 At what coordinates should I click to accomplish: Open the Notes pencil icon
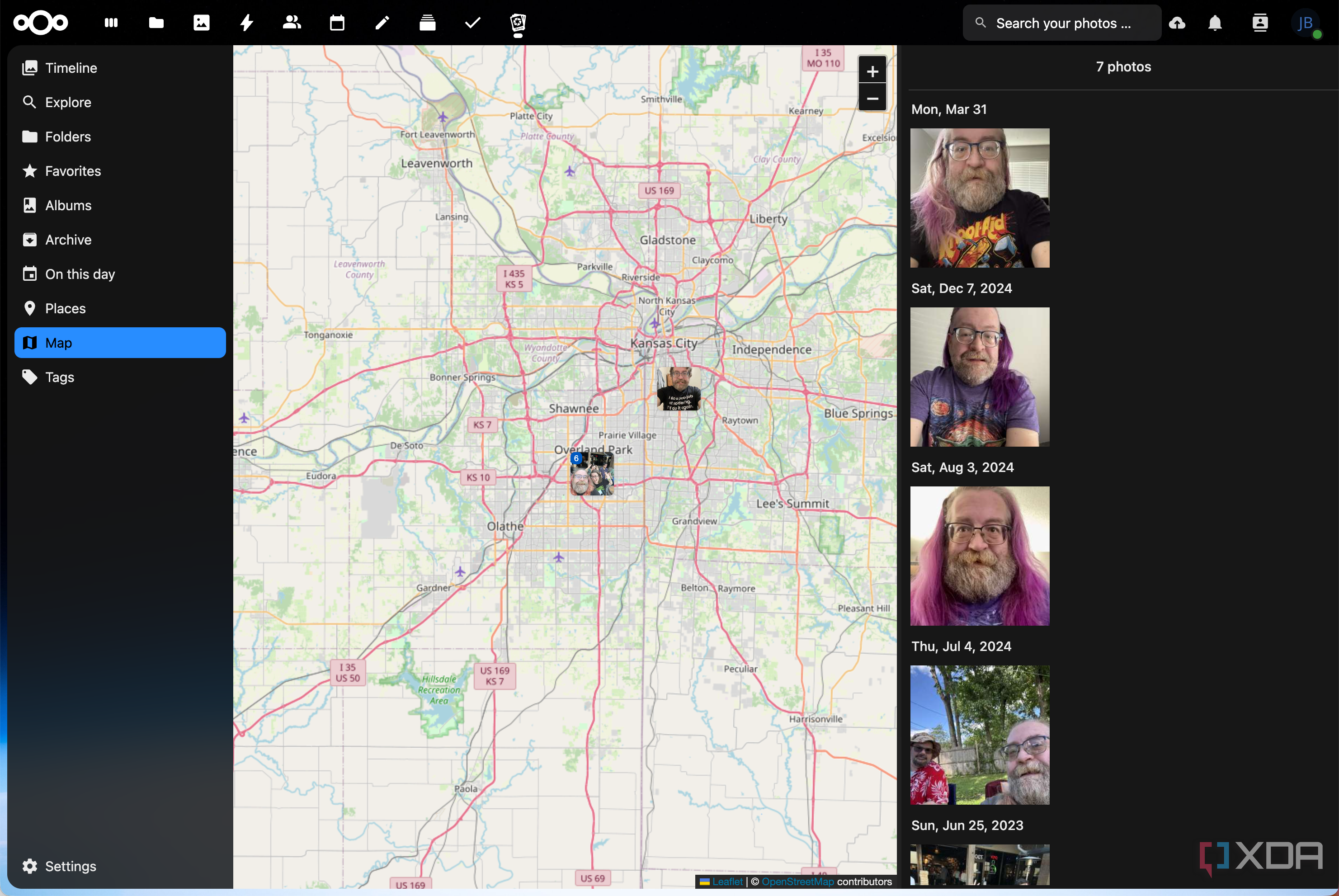pos(382,23)
